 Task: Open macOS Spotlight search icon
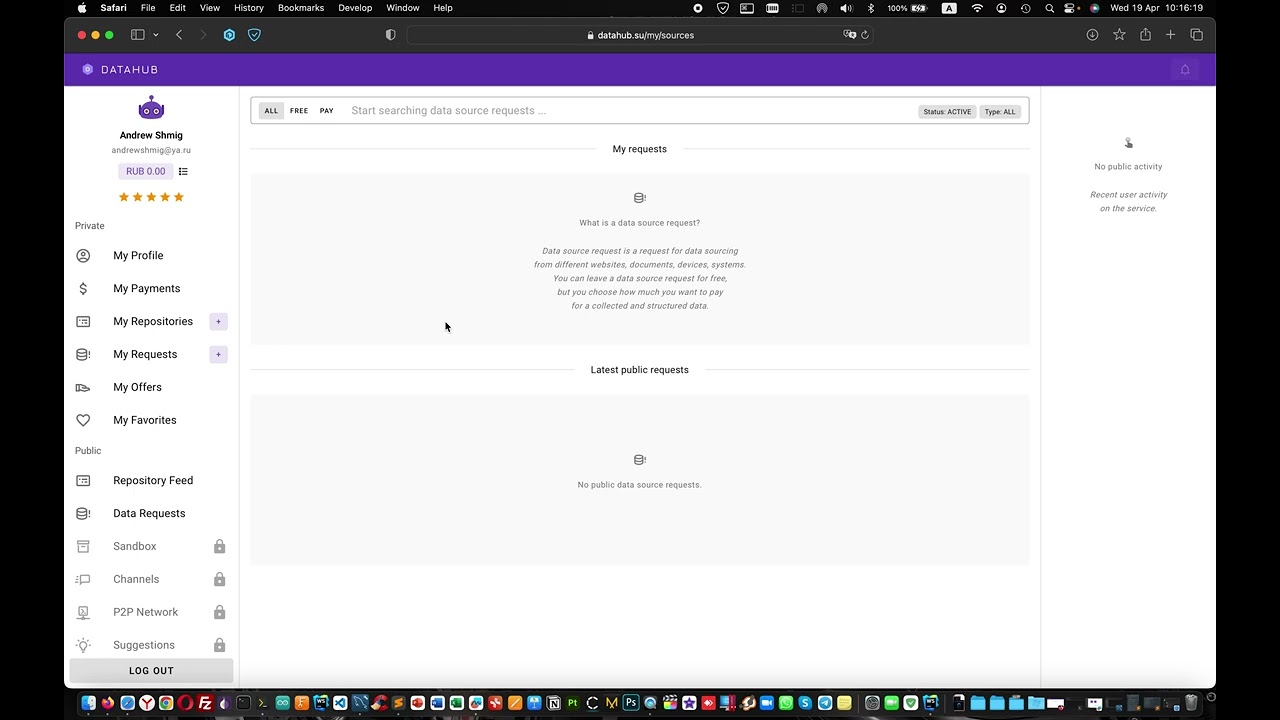click(1049, 8)
